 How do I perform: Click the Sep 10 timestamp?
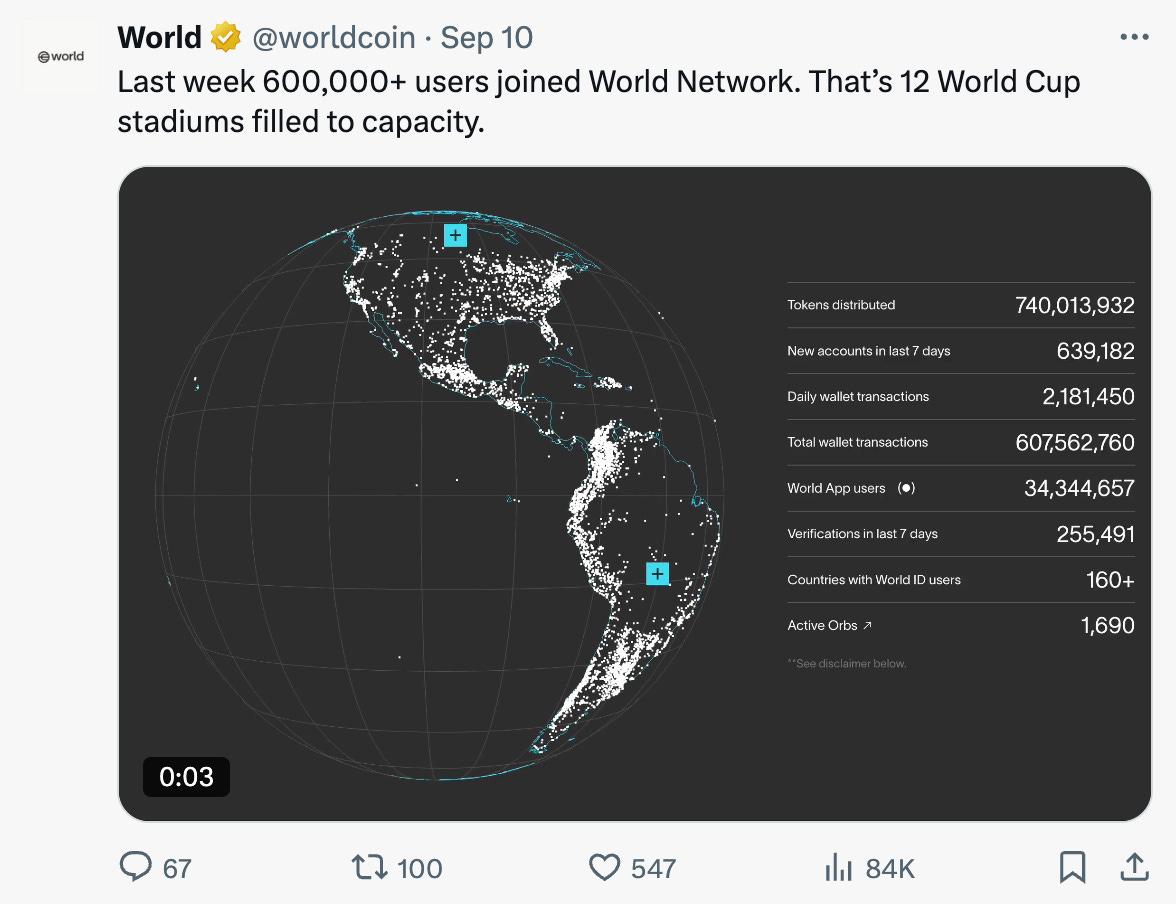[487, 37]
